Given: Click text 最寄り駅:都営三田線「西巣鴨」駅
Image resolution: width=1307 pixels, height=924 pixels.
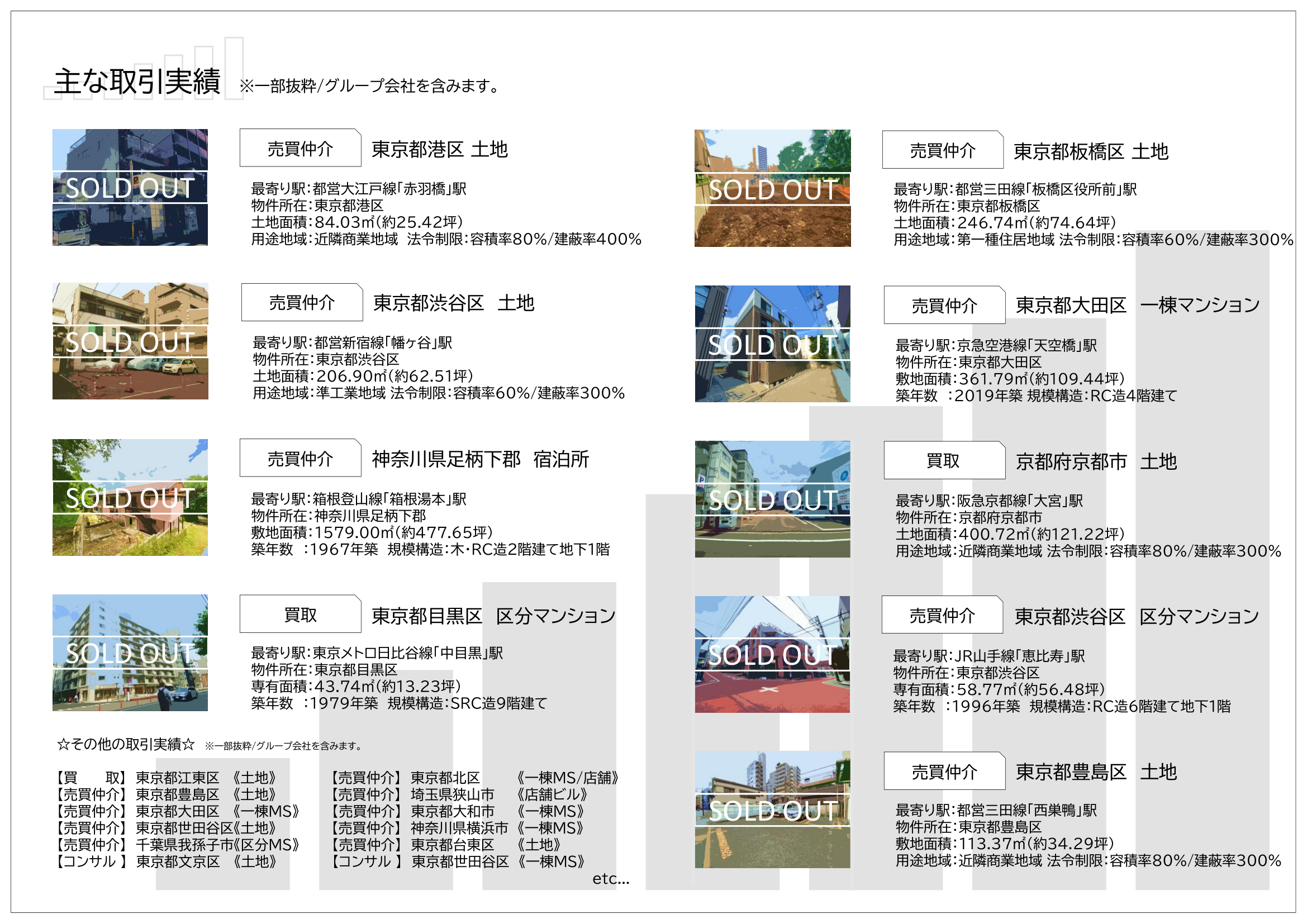Looking at the screenshot, I should pos(996,809).
